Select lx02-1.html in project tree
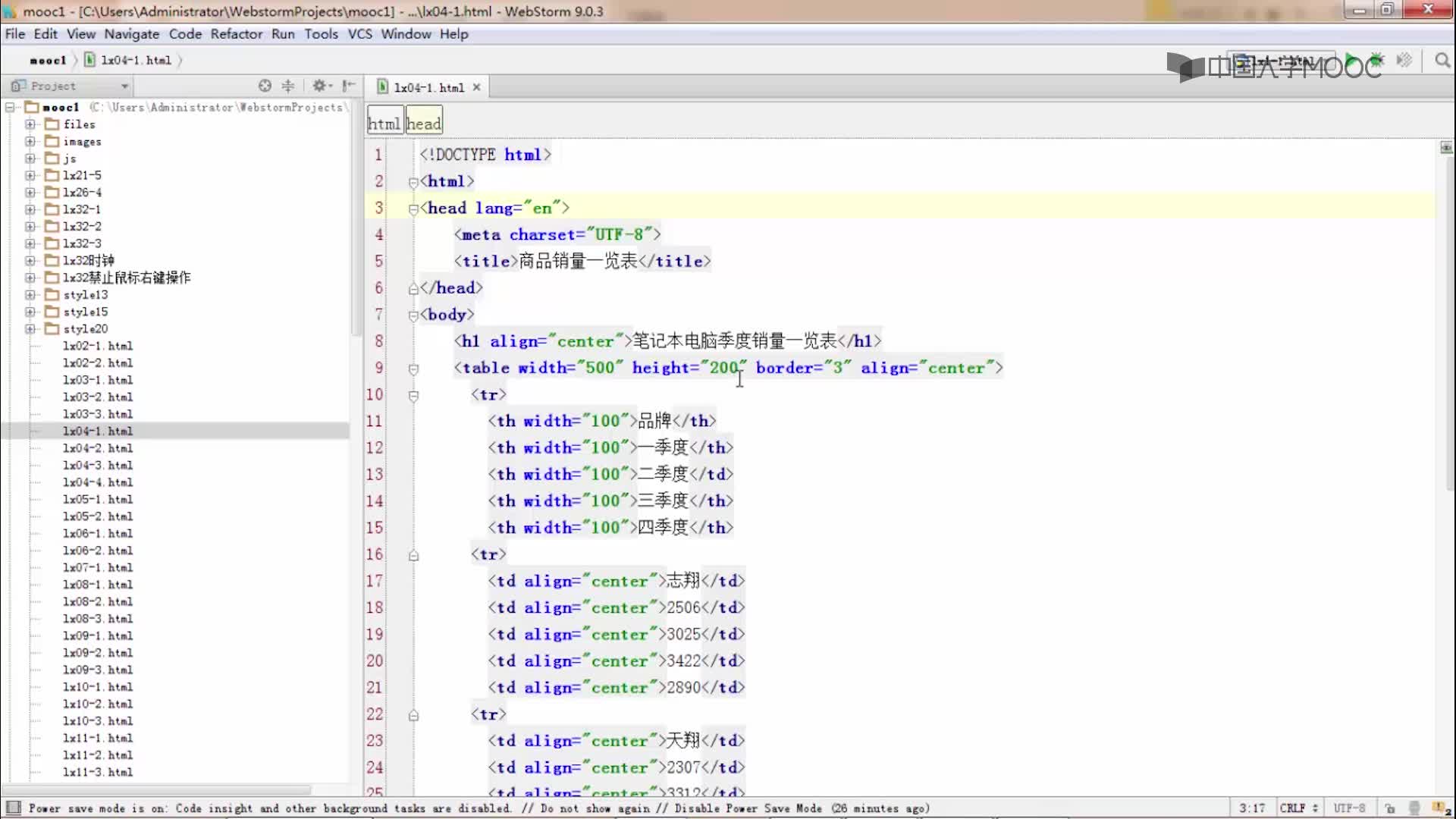Screen dimensions: 1456x819 click(98, 346)
